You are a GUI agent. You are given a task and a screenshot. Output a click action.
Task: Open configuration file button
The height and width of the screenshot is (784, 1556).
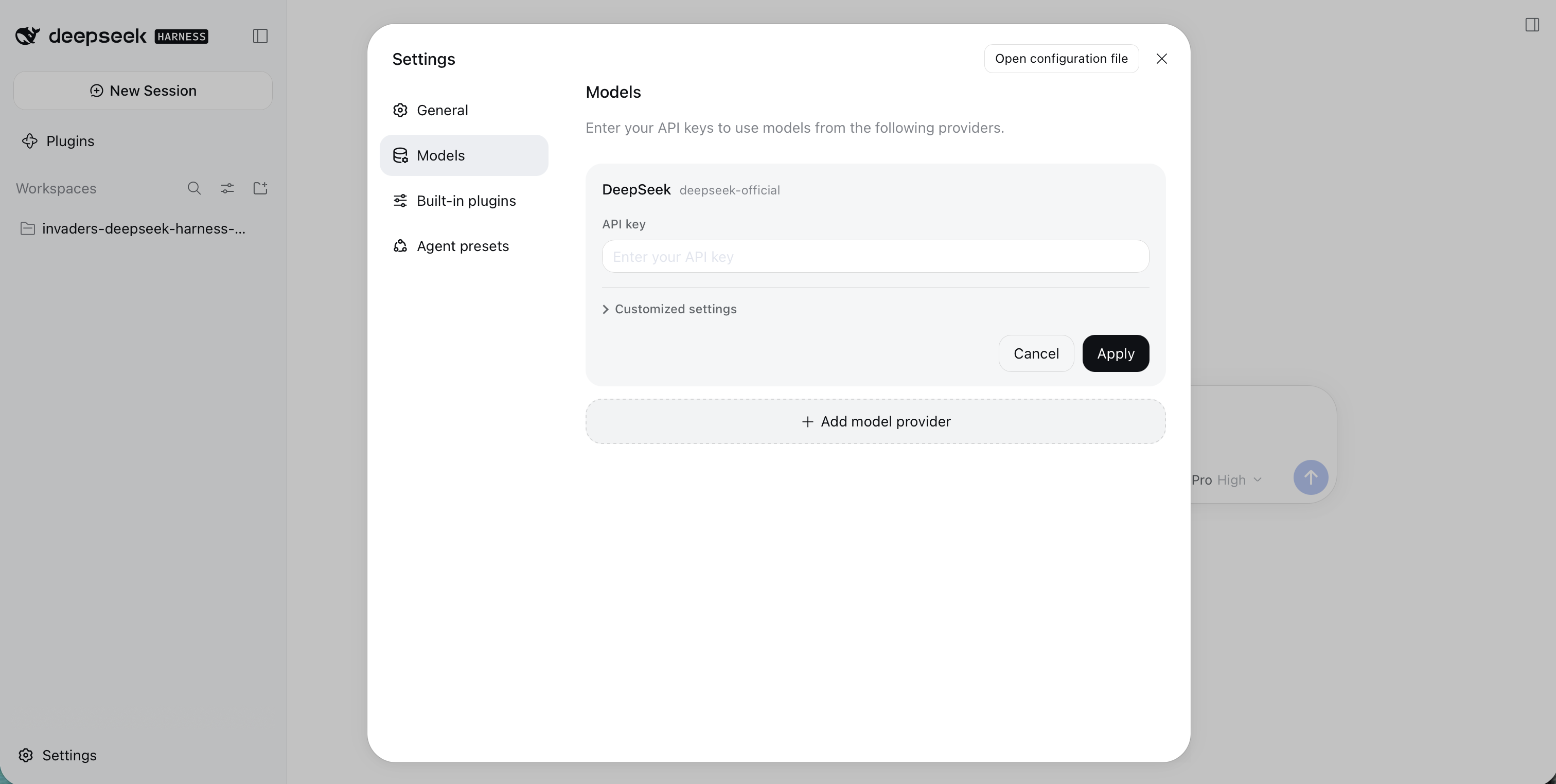[1062, 59]
